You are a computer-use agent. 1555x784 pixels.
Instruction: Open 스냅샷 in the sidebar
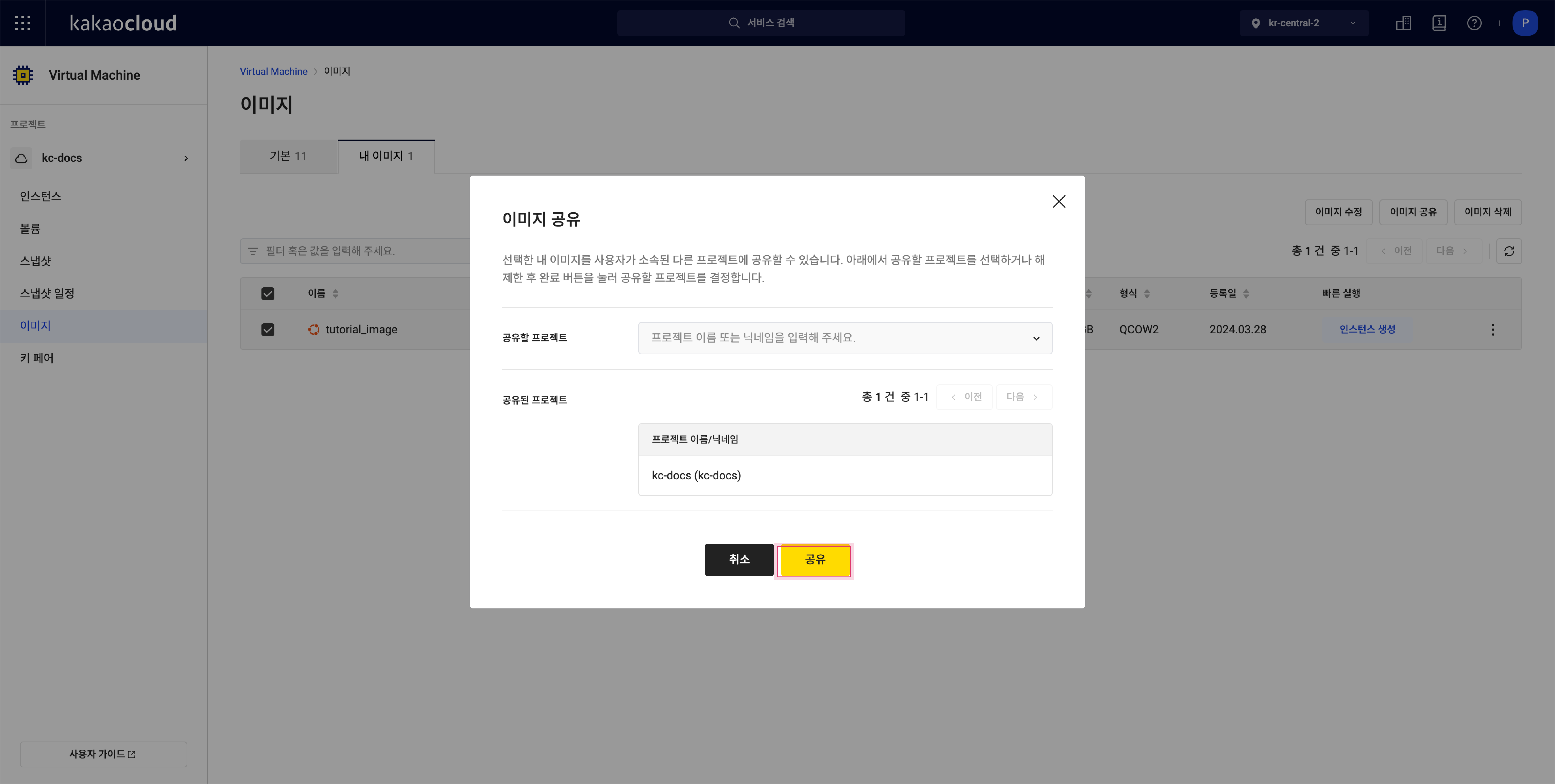(x=36, y=261)
